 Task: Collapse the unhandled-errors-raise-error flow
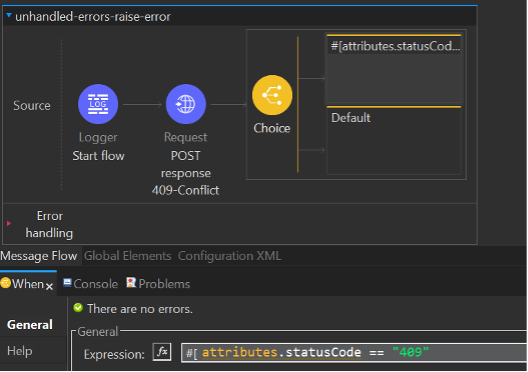point(9,15)
